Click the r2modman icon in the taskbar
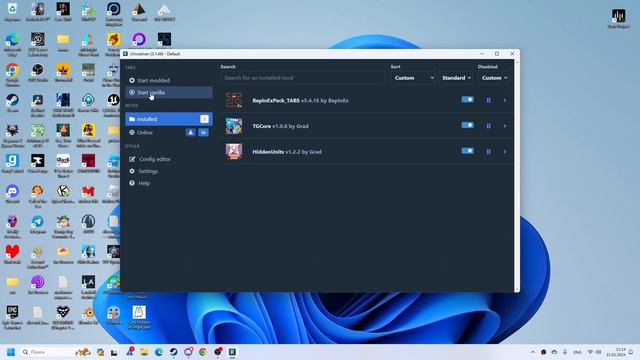Viewport: 640px width, 360px height. 232,352
